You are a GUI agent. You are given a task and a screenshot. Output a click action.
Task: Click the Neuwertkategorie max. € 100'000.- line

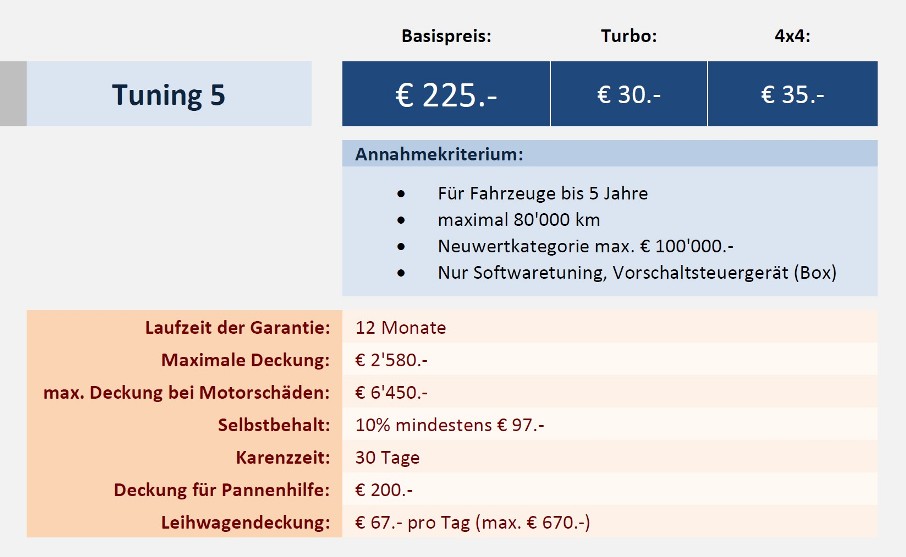coord(585,246)
